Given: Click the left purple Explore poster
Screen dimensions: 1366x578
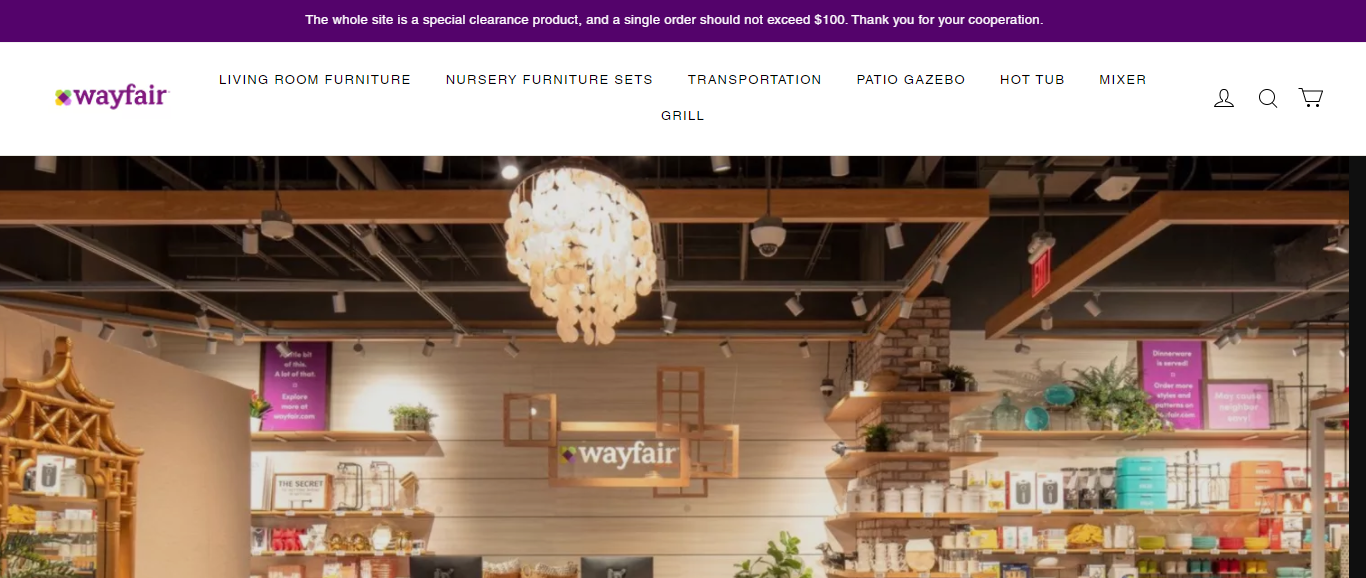Looking at the screenshot, I should tap(294, 386).
